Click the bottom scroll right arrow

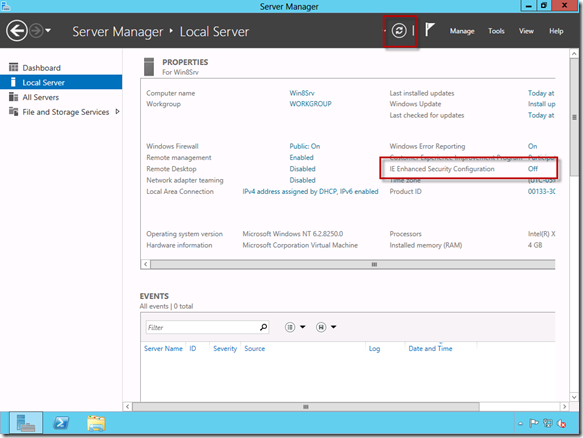click(x=564, y=407)
